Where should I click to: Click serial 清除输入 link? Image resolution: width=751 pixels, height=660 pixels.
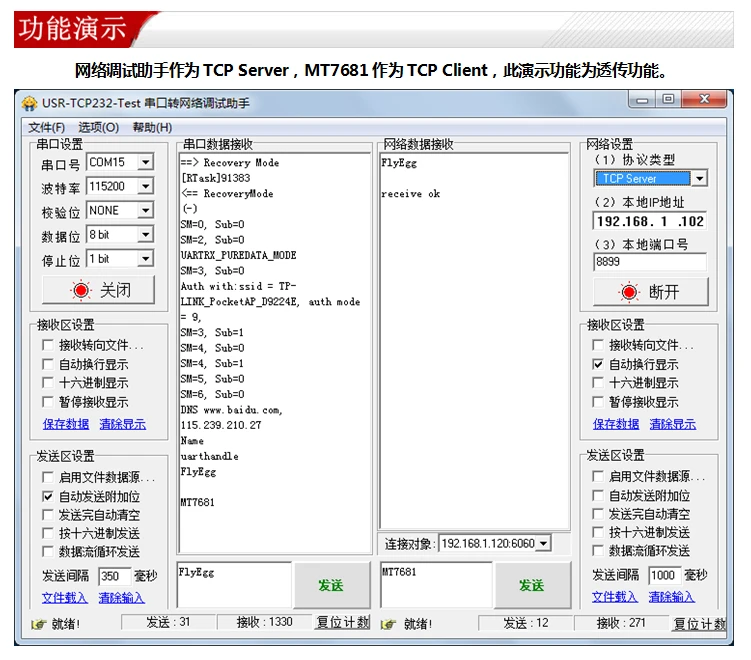click(122, 598)
